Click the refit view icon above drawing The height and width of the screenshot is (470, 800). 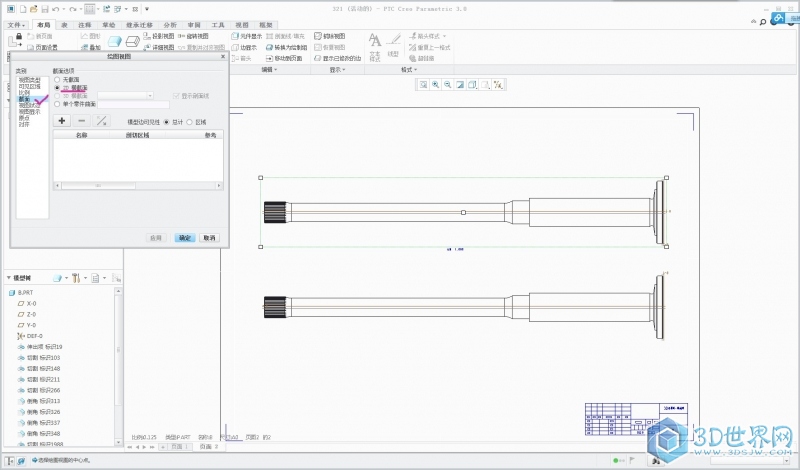pyautogui.click(x=423, y=85)
